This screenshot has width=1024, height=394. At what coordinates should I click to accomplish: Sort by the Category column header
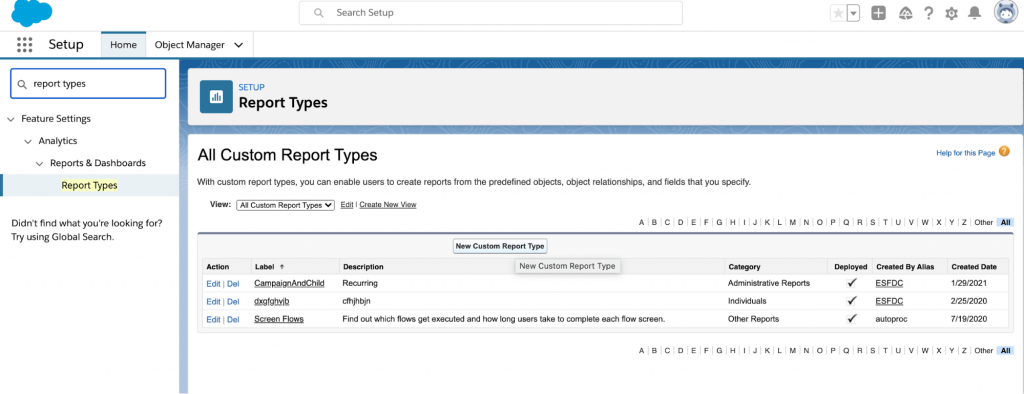(x=744, y=267)
